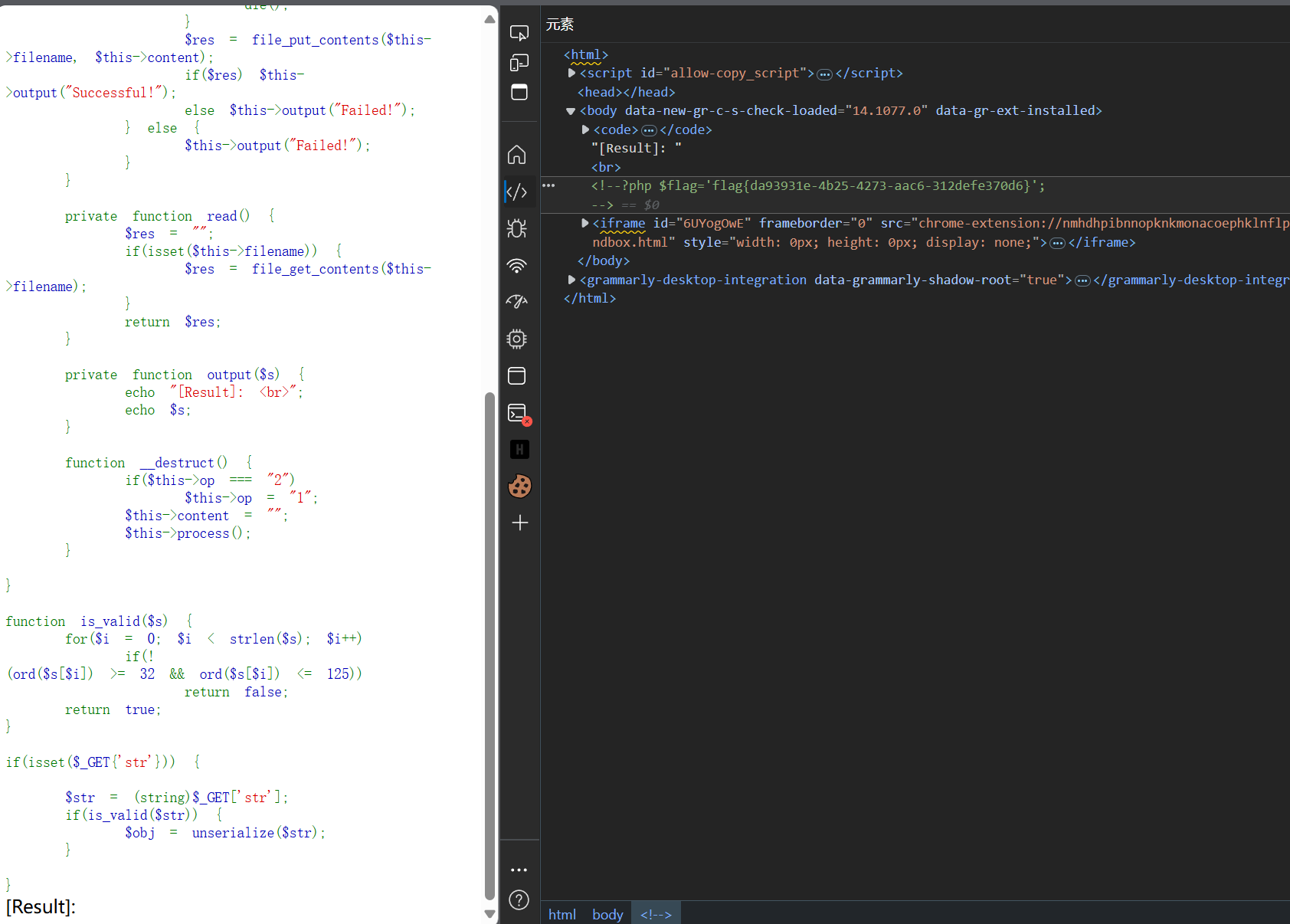Collapse the body element node
This screenshot has height=924, width=1290.
[x=571, y=111]
